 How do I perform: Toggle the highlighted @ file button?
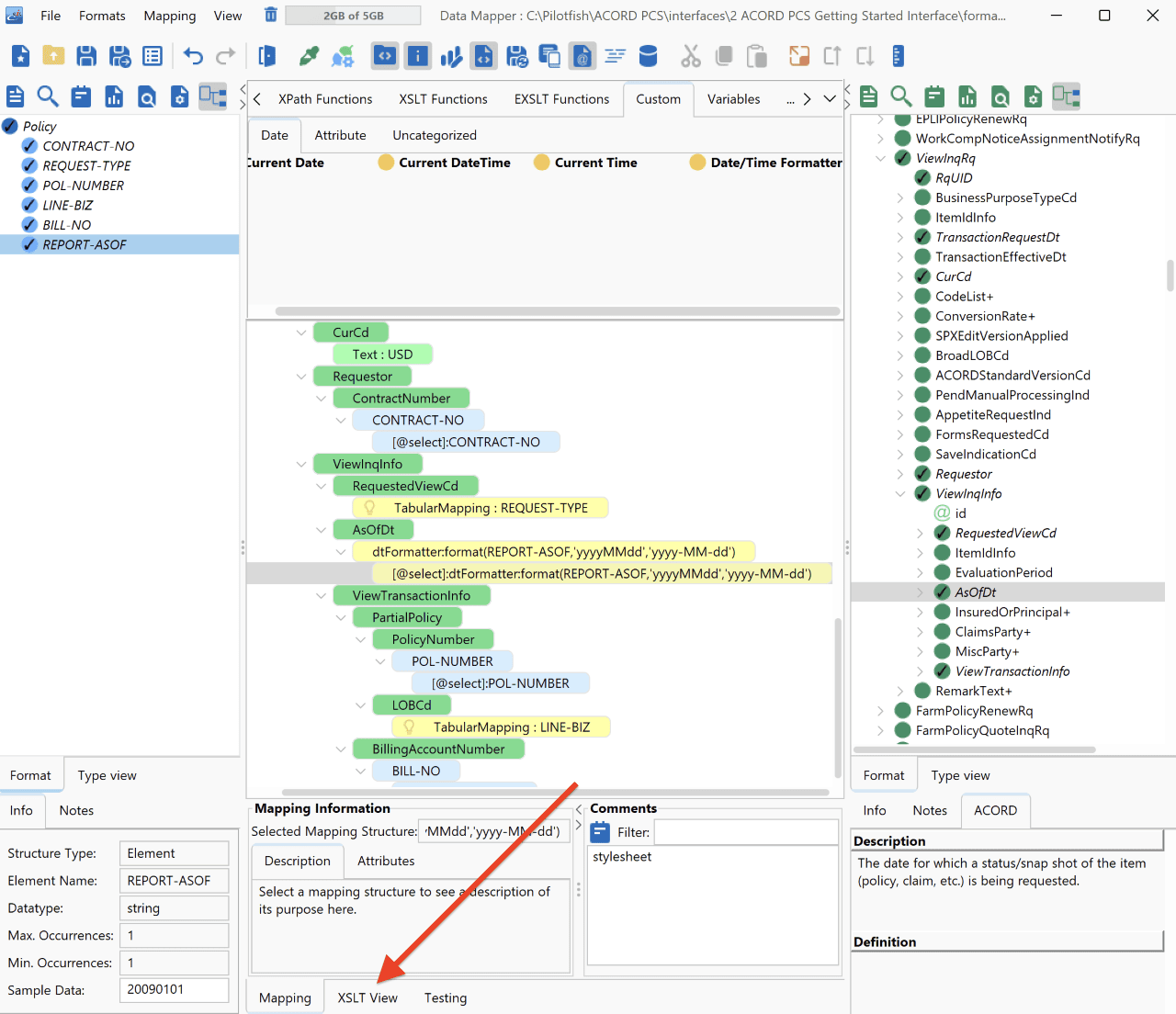pyautogui.click(x=582, y=56)
